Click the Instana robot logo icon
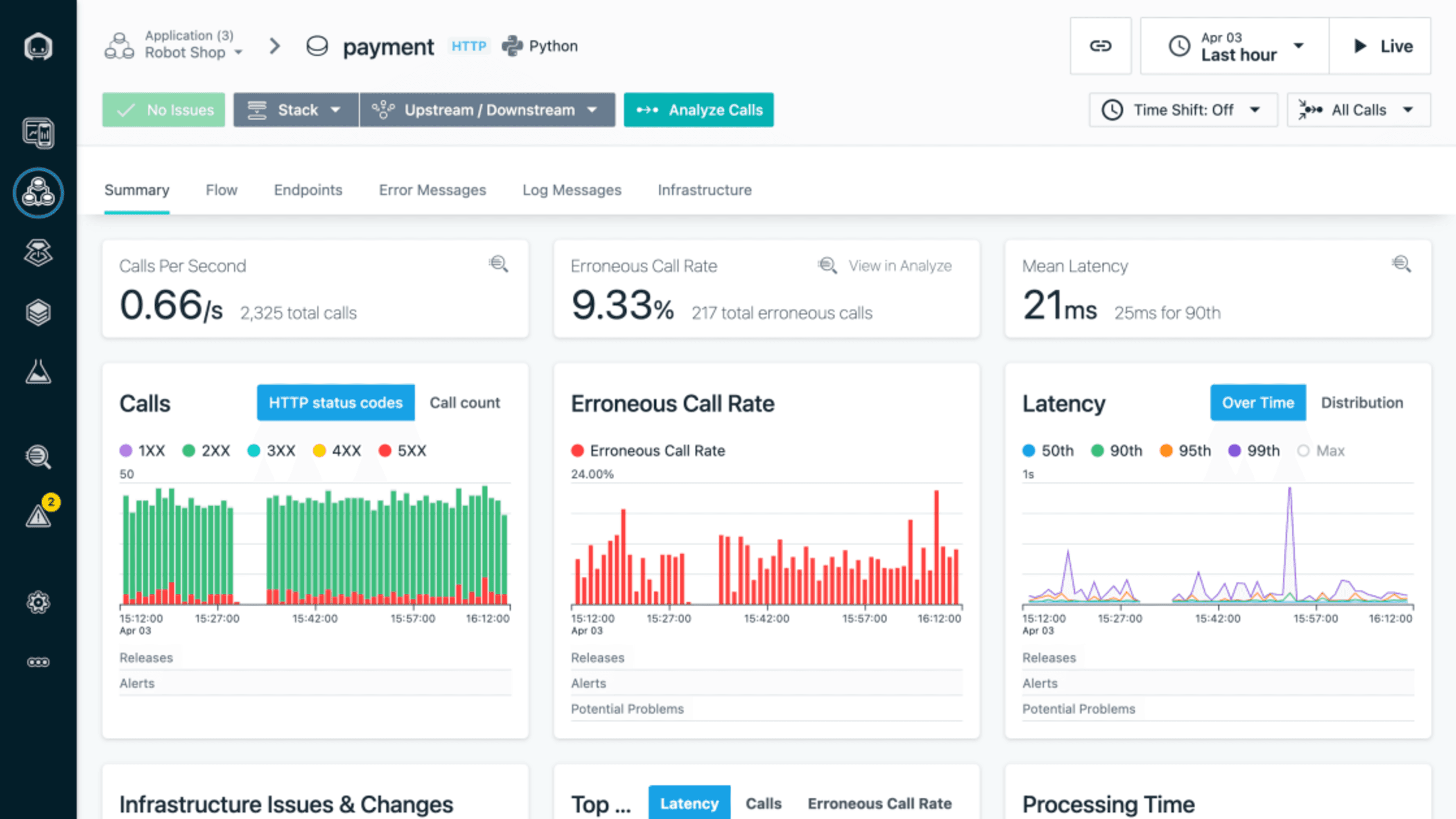 point(38,46)
